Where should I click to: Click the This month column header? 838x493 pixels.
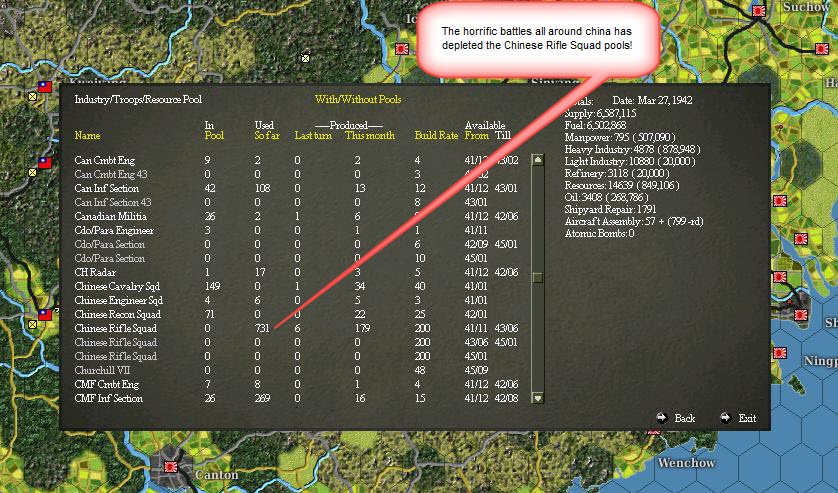370,136
